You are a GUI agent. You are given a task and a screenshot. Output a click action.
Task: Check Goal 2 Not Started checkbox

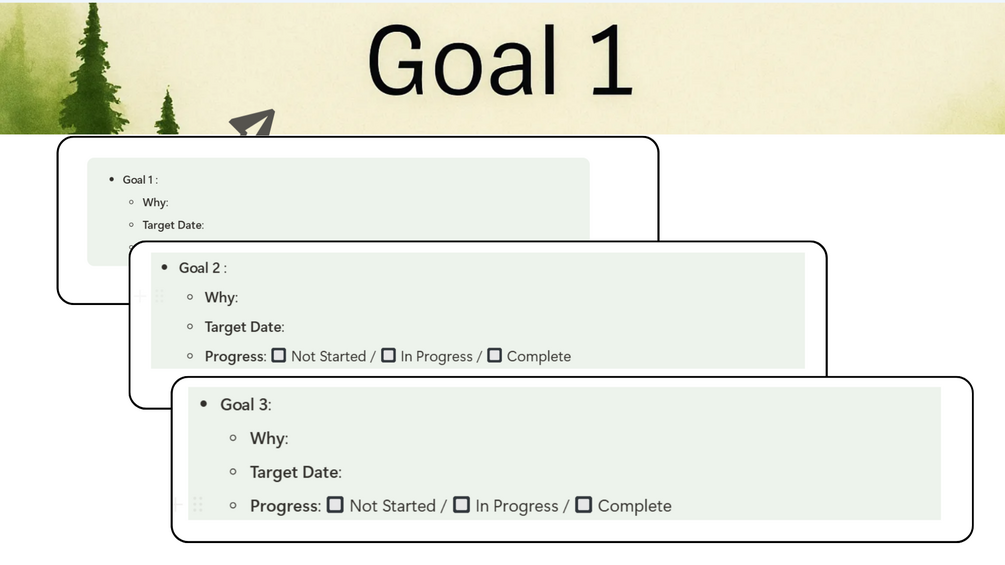pyautogui.click(x=279, y=355)
